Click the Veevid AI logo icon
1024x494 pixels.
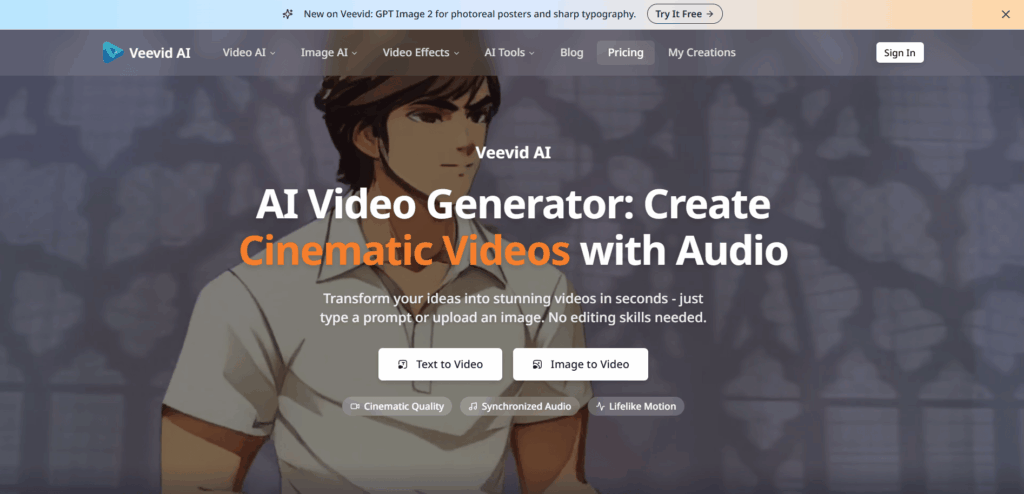click(112, 52)
